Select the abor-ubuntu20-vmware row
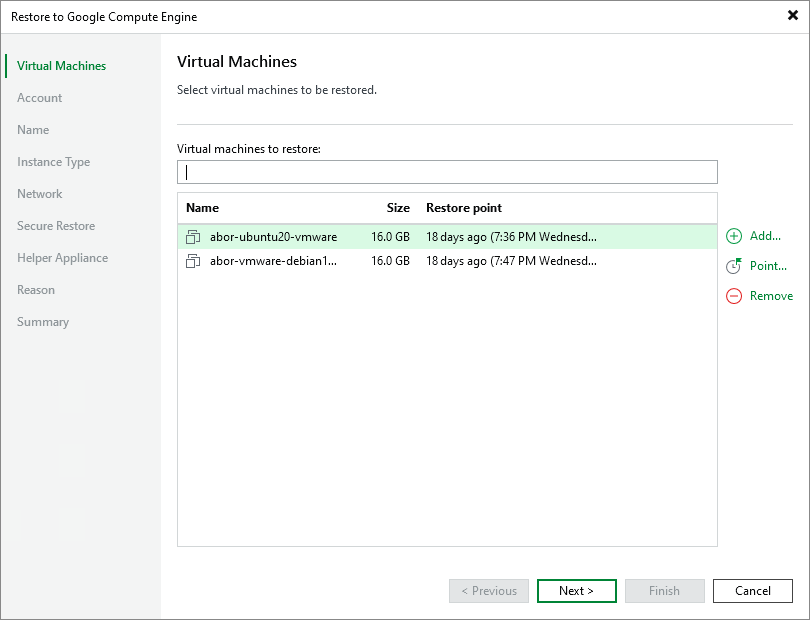The height and width of the screenshot is (620, 810). 447,237
